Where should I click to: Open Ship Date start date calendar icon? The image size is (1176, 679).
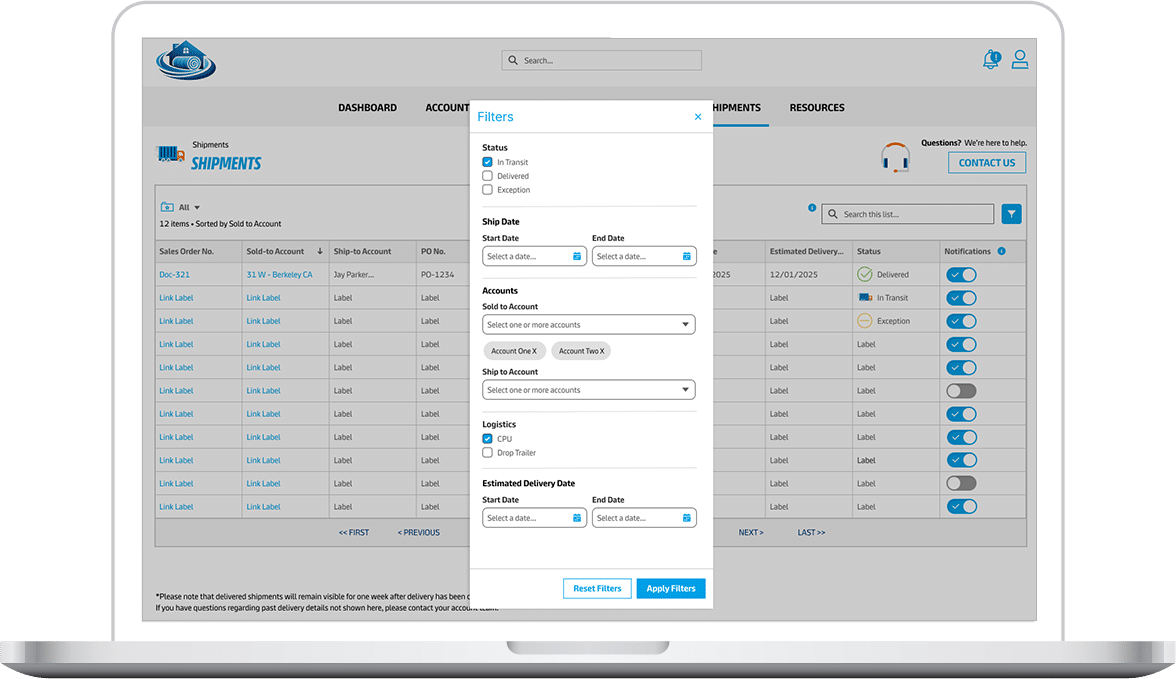pyautogui.click(x=577, y=257)
